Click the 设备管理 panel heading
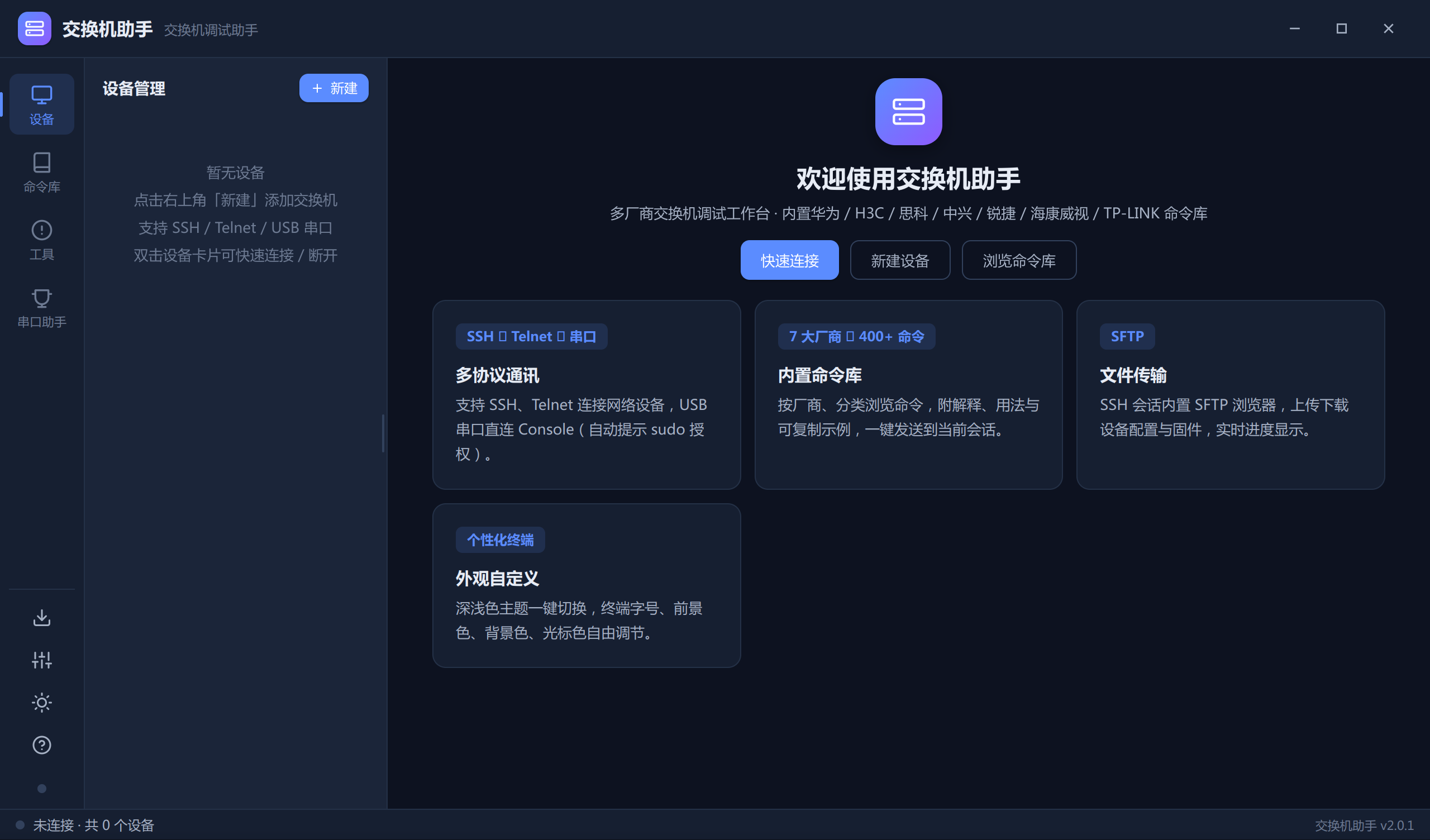 click(x=134, y=89)
